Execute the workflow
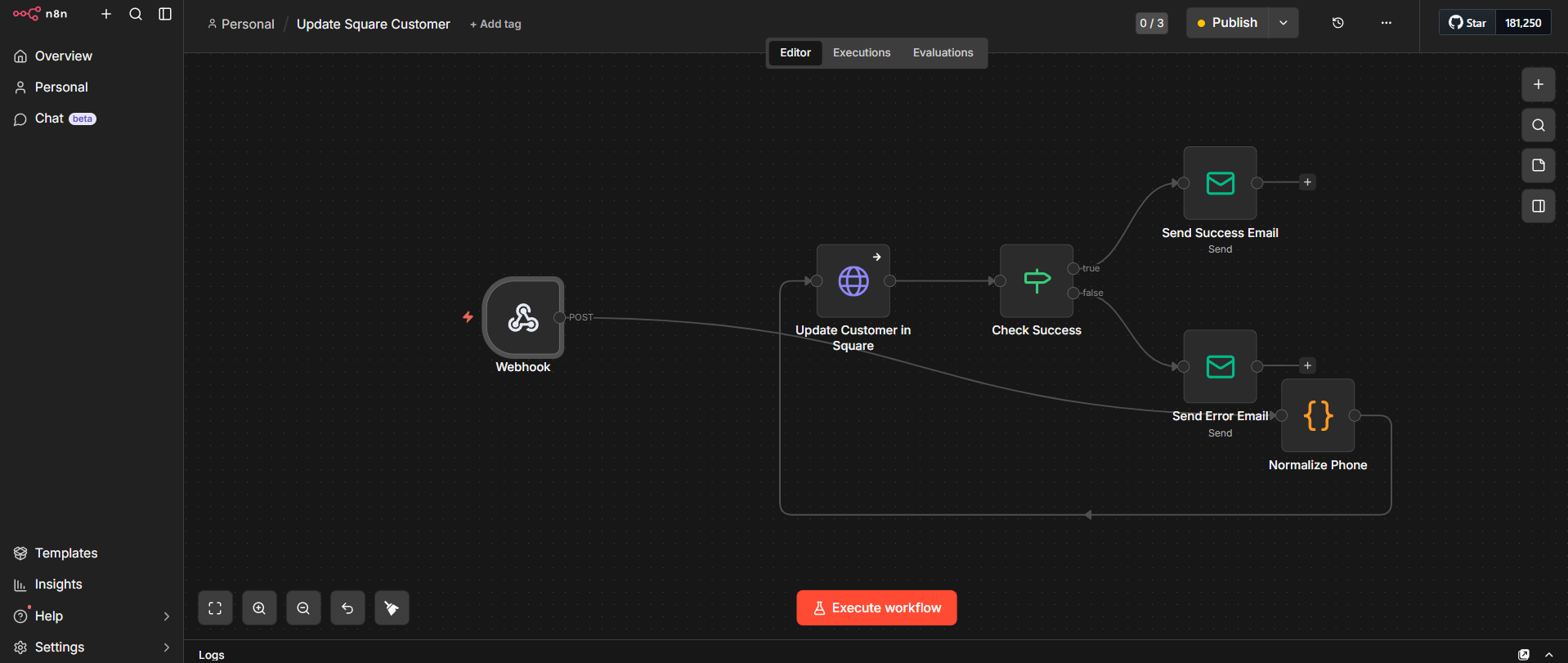 tap(876, 608)
